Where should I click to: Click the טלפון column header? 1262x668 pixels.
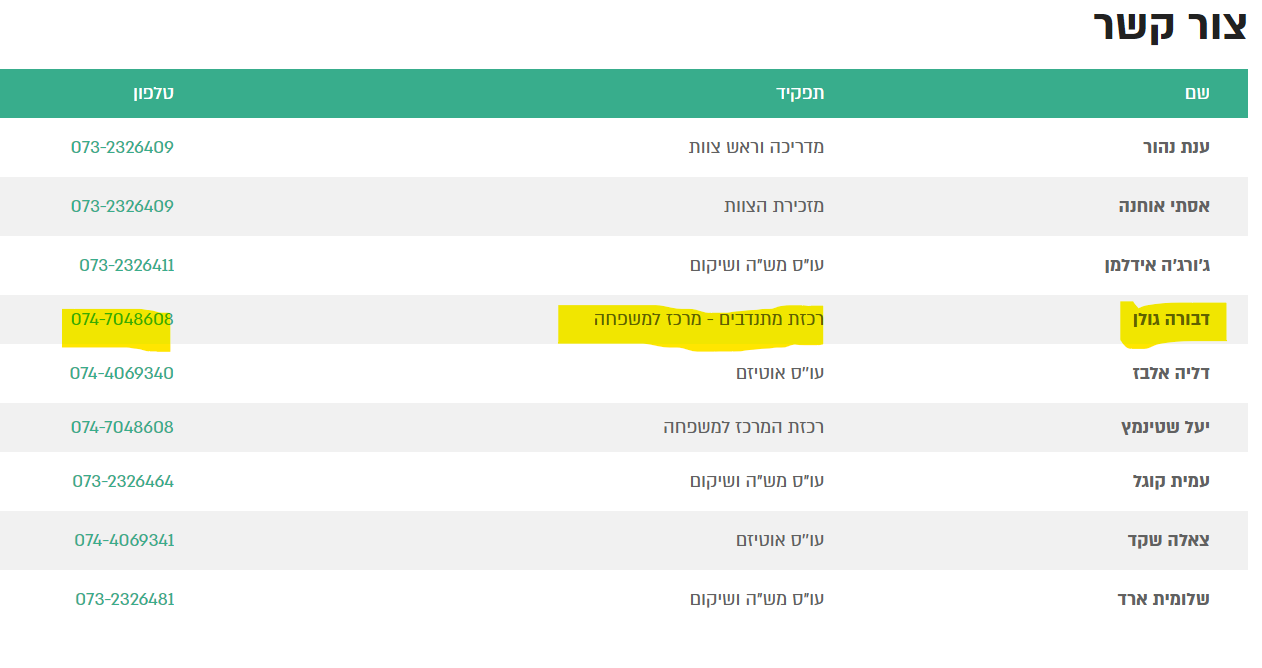pyautogui.click(x=153, y=93)
